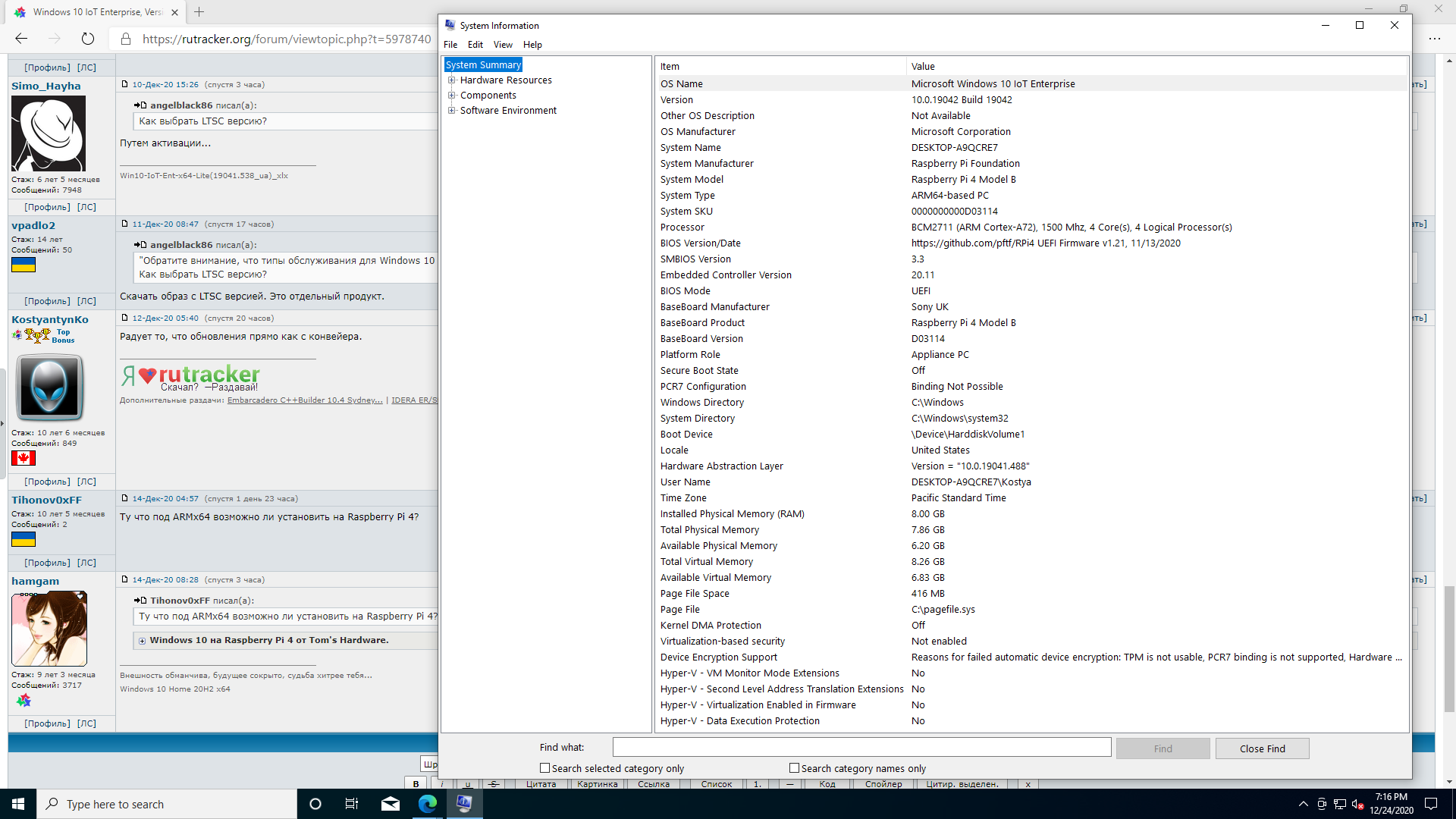Screen dimensions: 1456x819
Task: Open the muted volume tray icon
Action: [1357, 804]
